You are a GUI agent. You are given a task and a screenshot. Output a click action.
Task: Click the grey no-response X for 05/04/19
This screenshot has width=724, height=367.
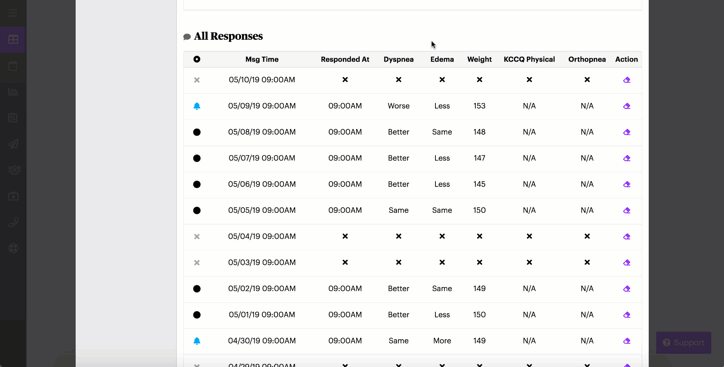197,236
